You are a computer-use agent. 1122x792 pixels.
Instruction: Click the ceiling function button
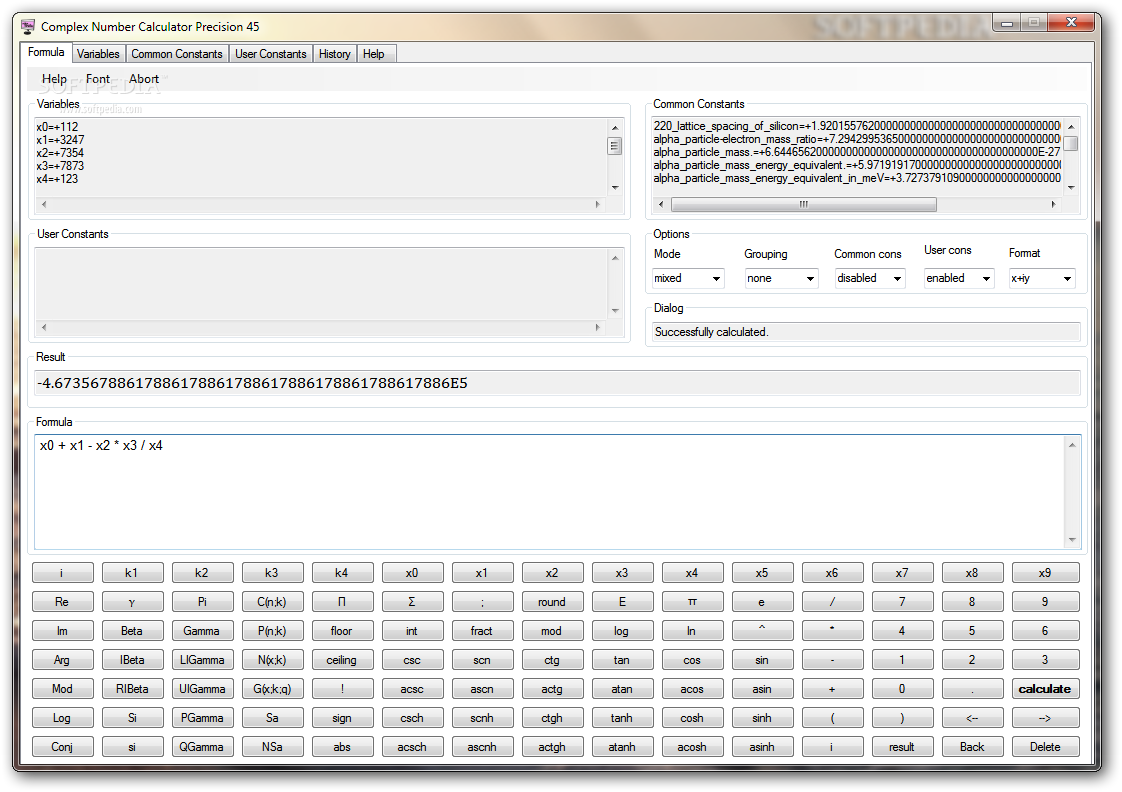(341, 660)
